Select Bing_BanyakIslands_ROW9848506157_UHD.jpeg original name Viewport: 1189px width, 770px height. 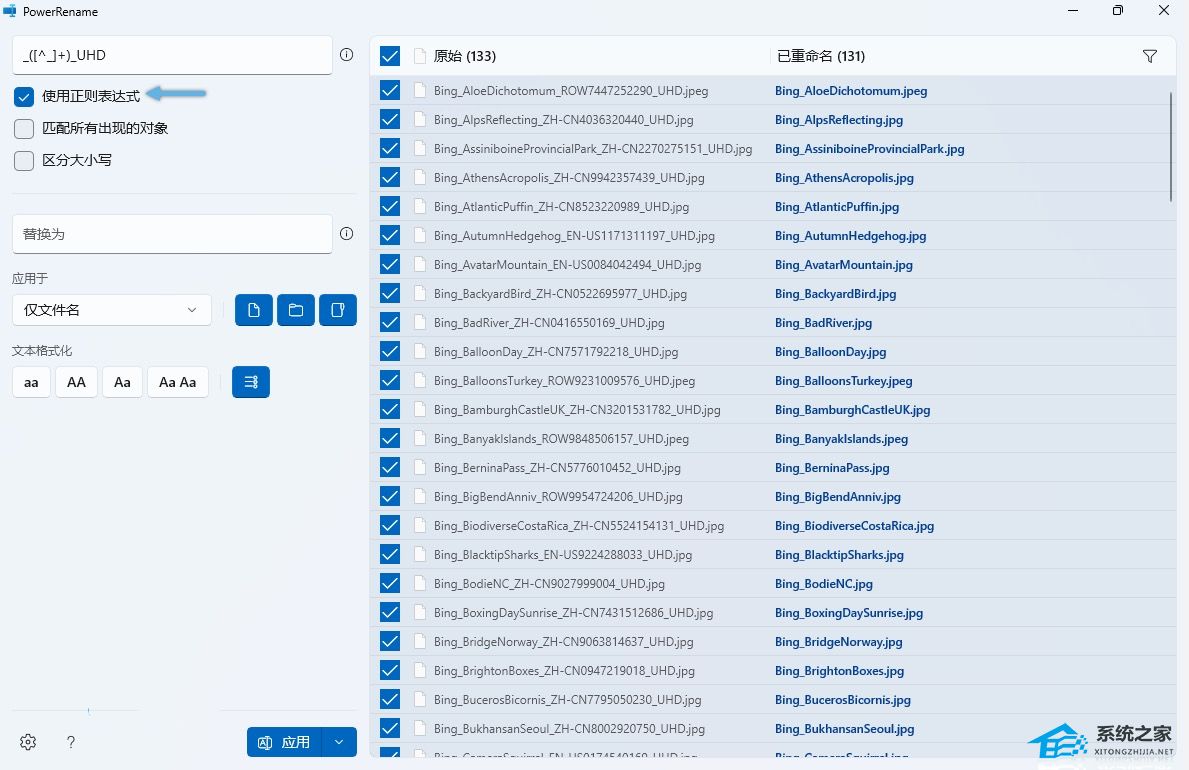coord(561,438)
